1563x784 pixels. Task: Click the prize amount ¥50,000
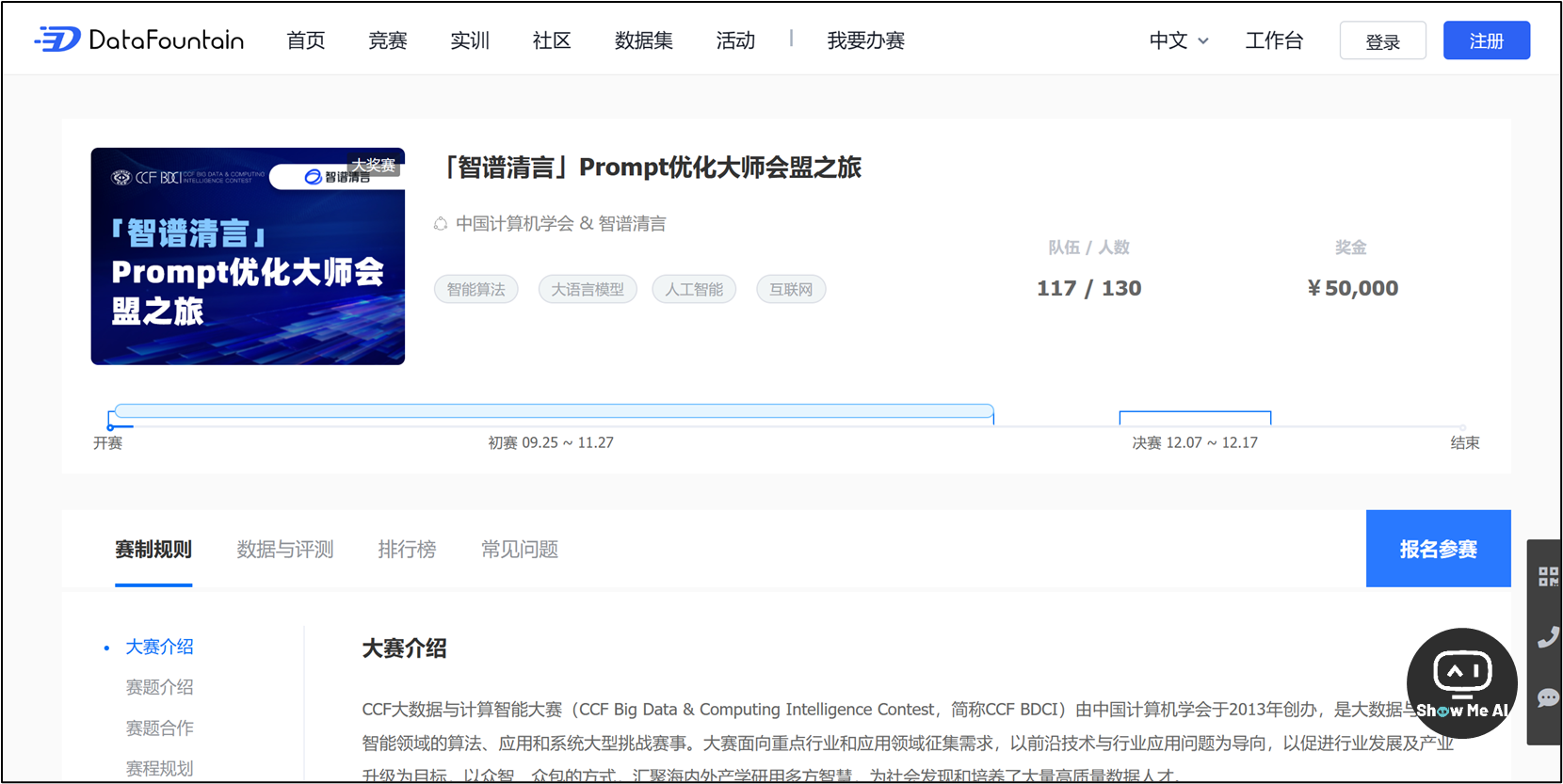pos(1352,288)
